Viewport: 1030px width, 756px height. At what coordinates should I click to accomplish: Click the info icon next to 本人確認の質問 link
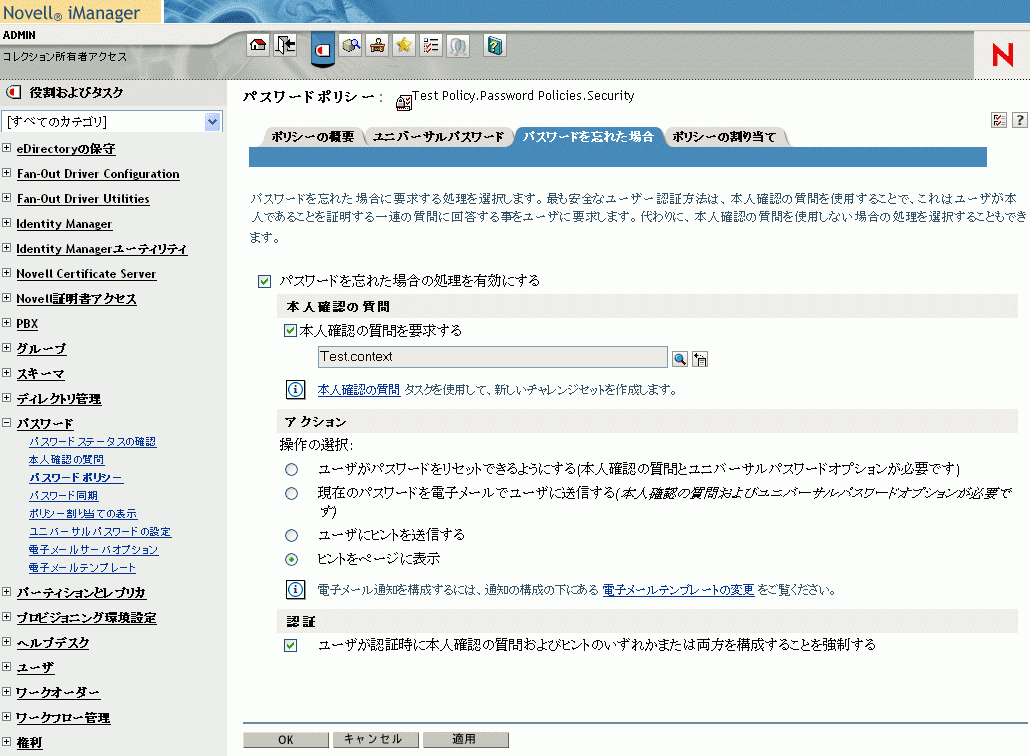296,389
